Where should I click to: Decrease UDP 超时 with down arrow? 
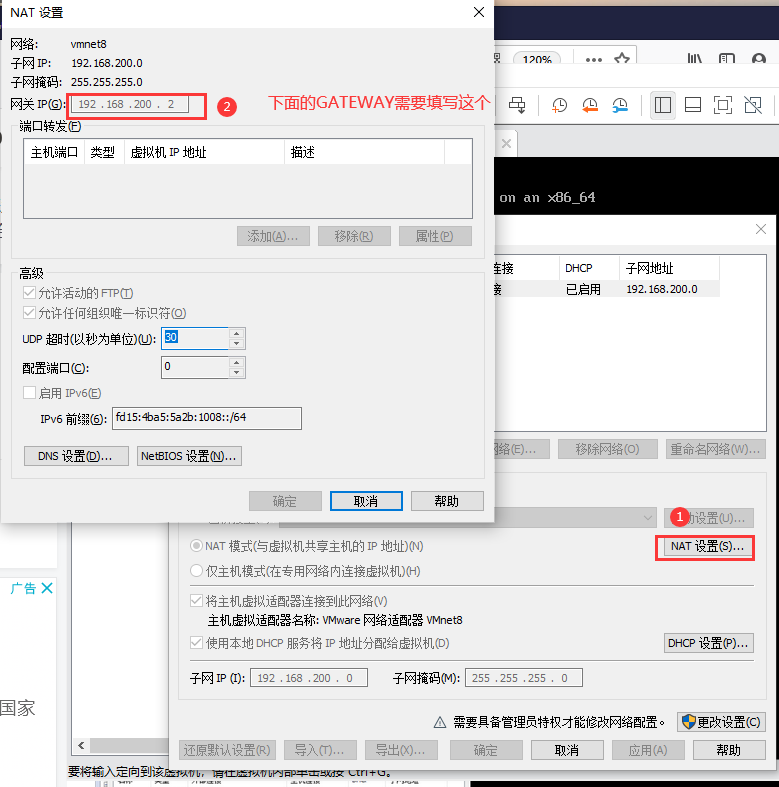point(236,344)
